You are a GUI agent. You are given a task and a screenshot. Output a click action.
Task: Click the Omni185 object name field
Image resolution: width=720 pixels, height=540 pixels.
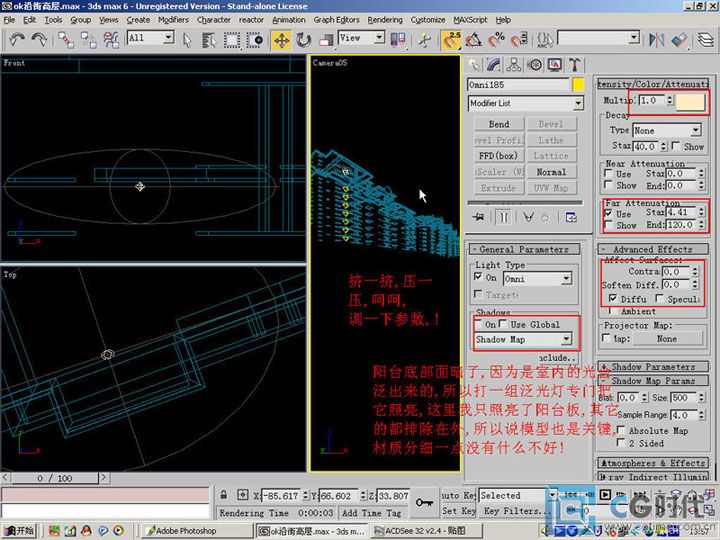(x=518, y=84)
